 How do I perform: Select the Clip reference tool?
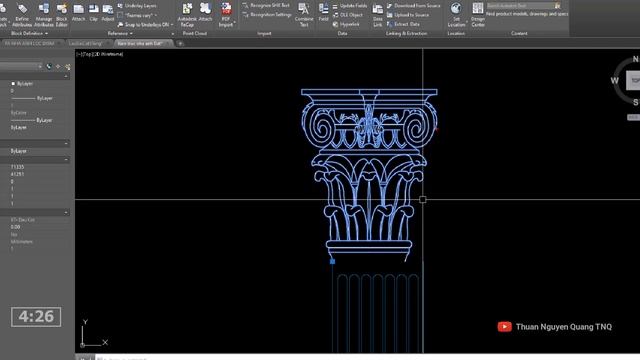pos(93,12)
